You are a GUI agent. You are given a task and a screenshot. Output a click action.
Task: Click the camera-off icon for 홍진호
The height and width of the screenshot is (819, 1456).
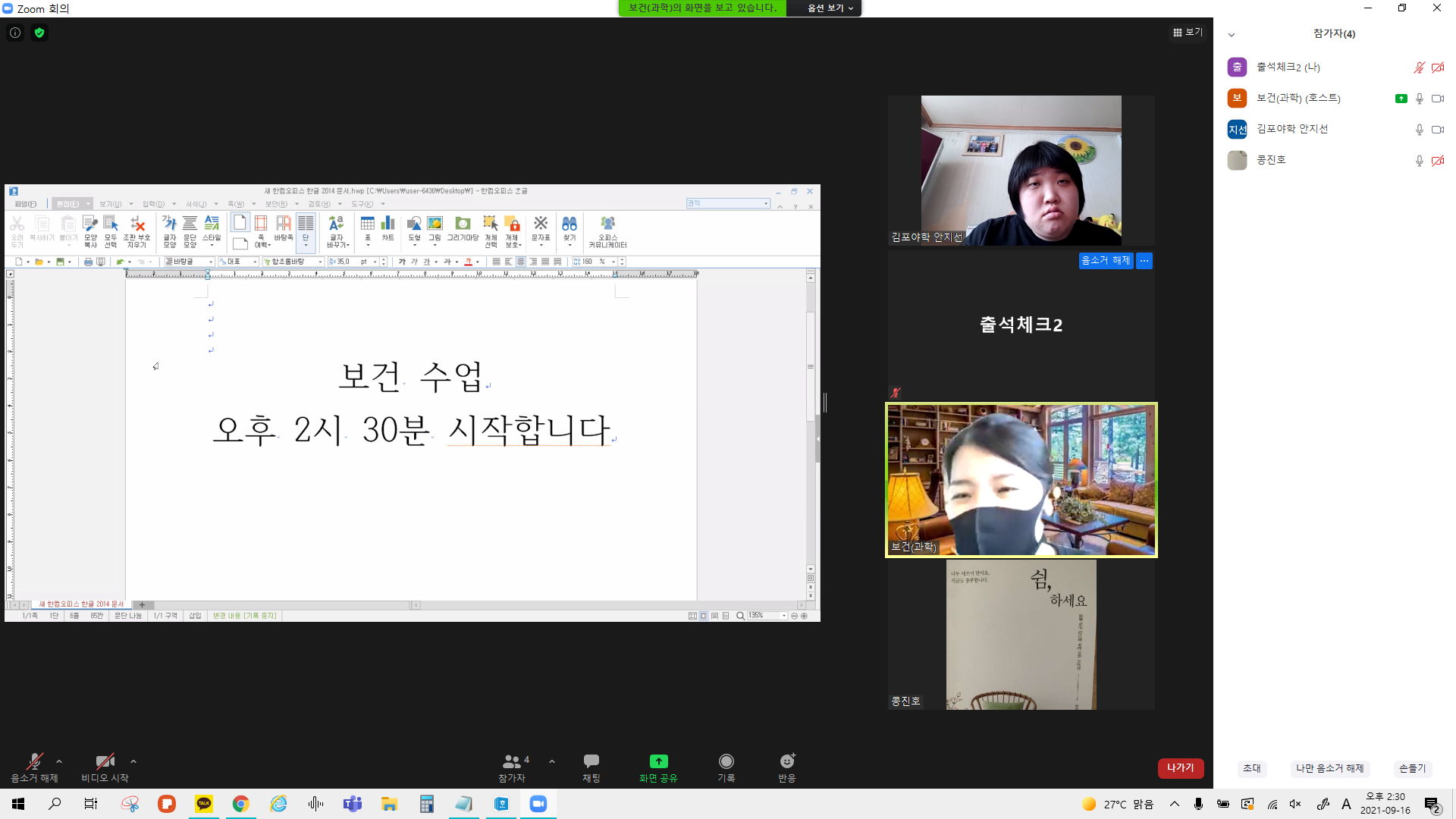click(x=1438, y=161)
